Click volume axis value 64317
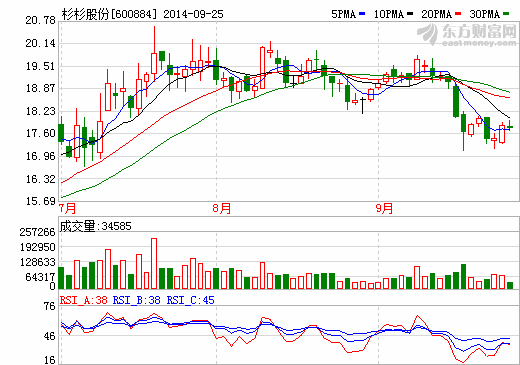 pyautogui.click(x=40, y=277)
